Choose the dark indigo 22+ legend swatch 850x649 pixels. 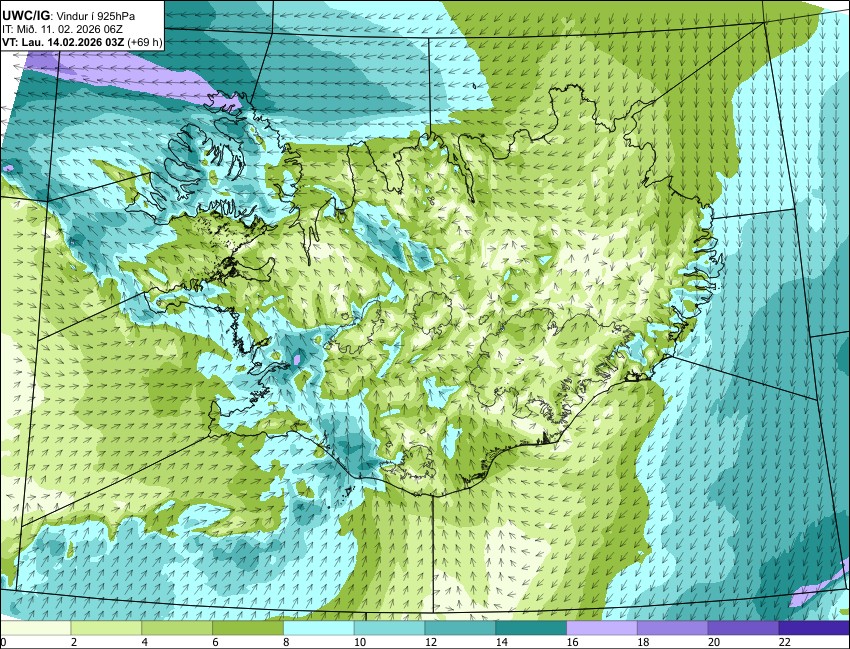814,628
